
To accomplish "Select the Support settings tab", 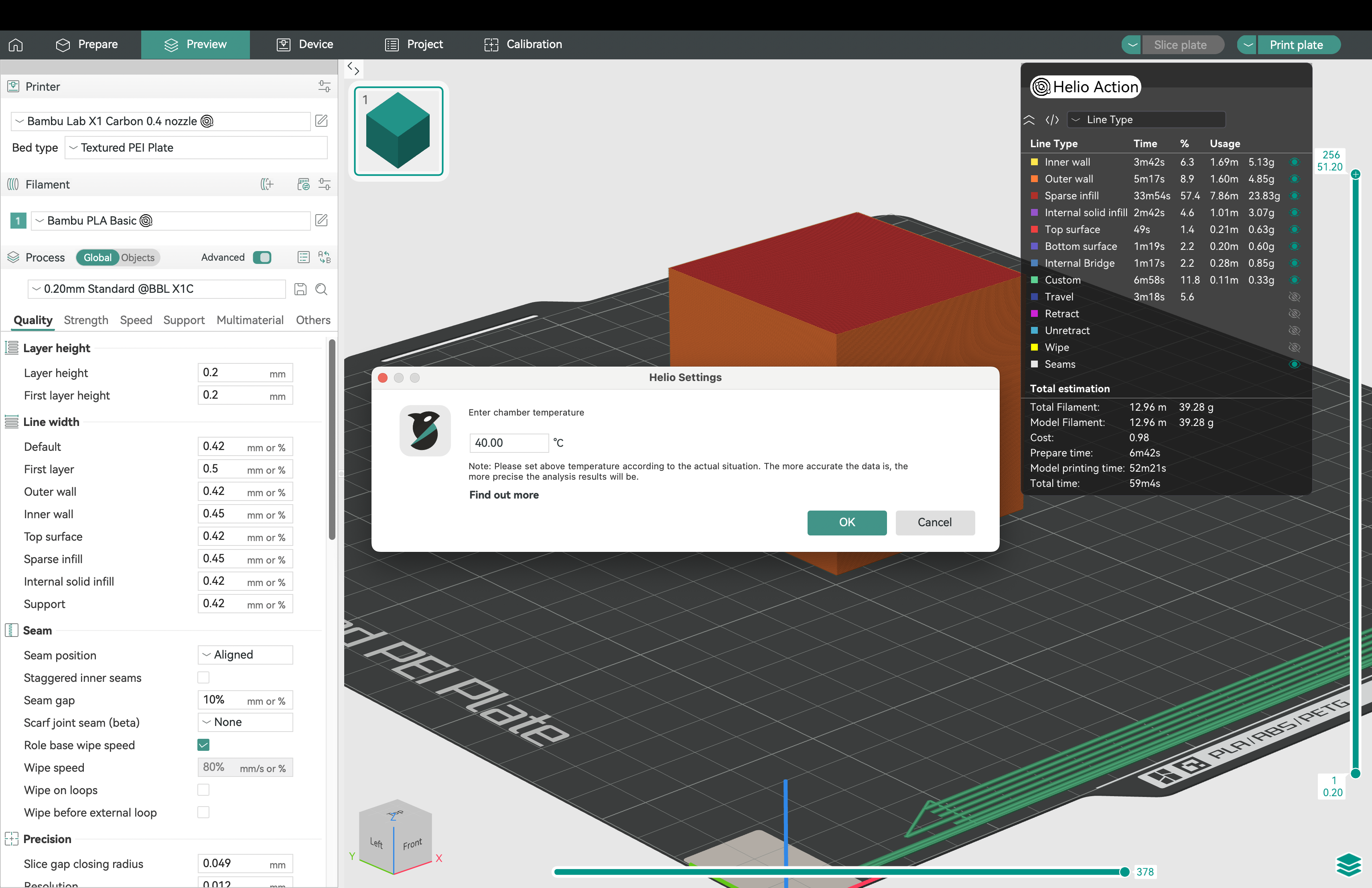I will click(184, 320).
